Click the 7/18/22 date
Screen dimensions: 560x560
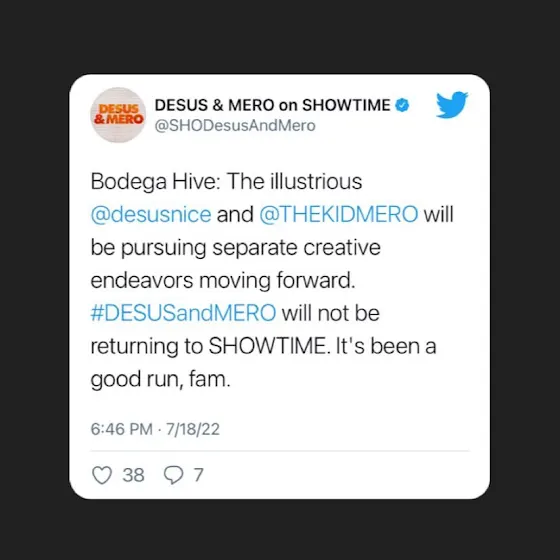pyautogui.click(x=193, y=429)
